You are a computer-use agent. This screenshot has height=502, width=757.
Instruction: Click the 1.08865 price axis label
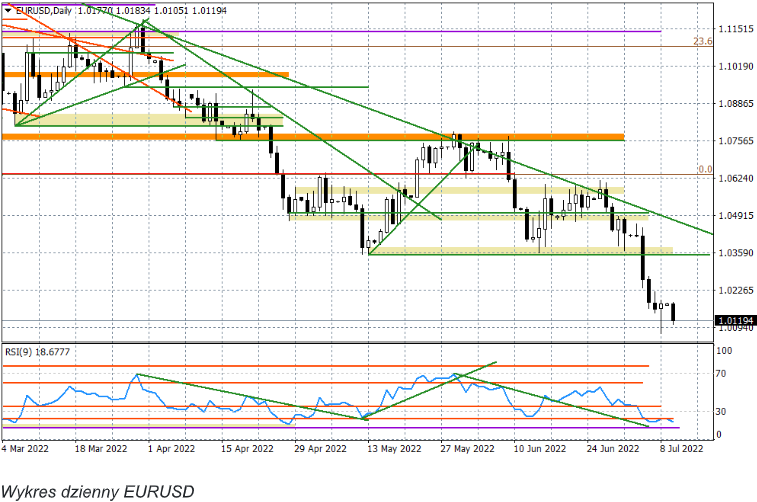click(x=735, y=104)
